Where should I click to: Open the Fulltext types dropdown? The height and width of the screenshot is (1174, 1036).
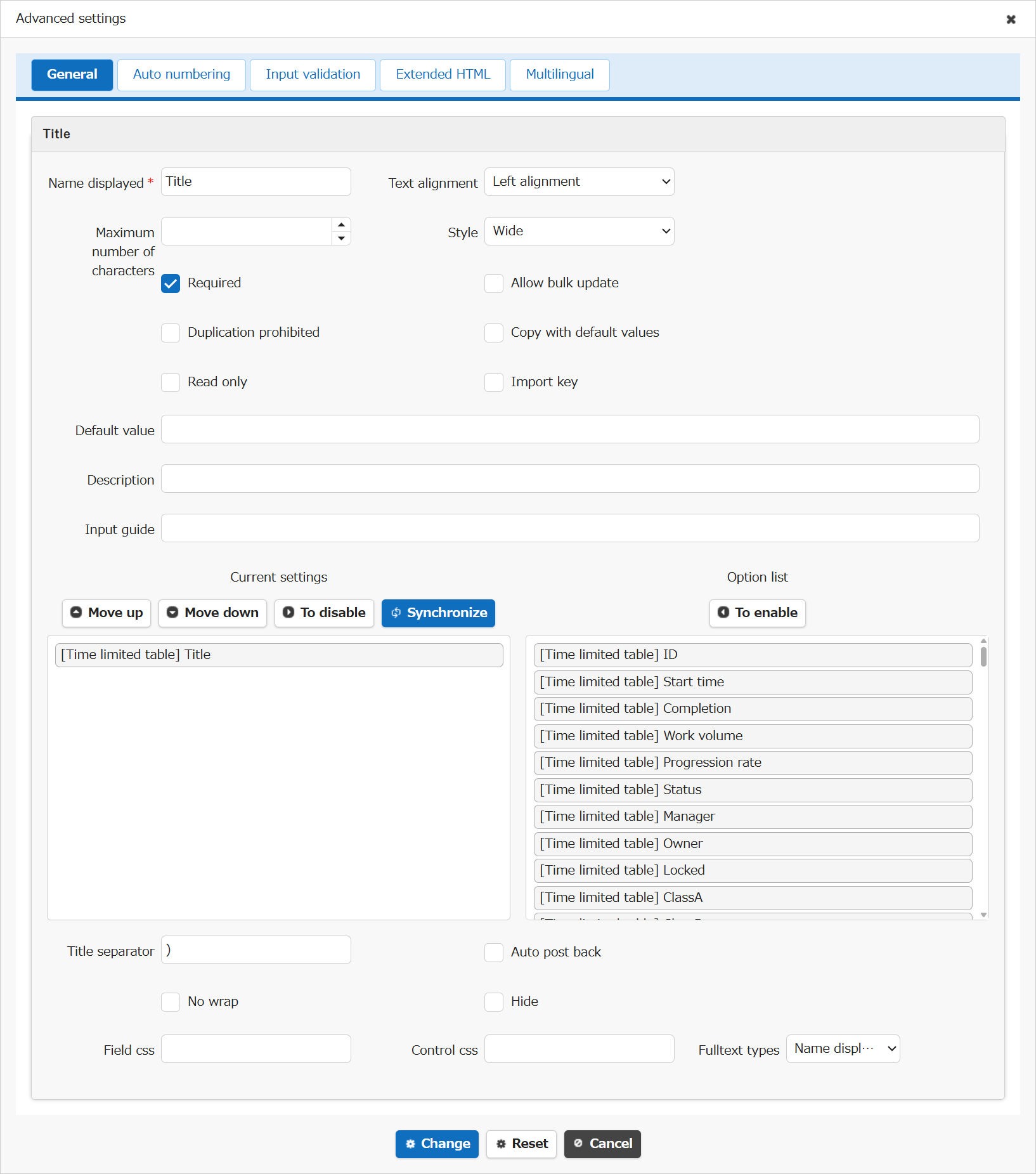pos(843,1049)
